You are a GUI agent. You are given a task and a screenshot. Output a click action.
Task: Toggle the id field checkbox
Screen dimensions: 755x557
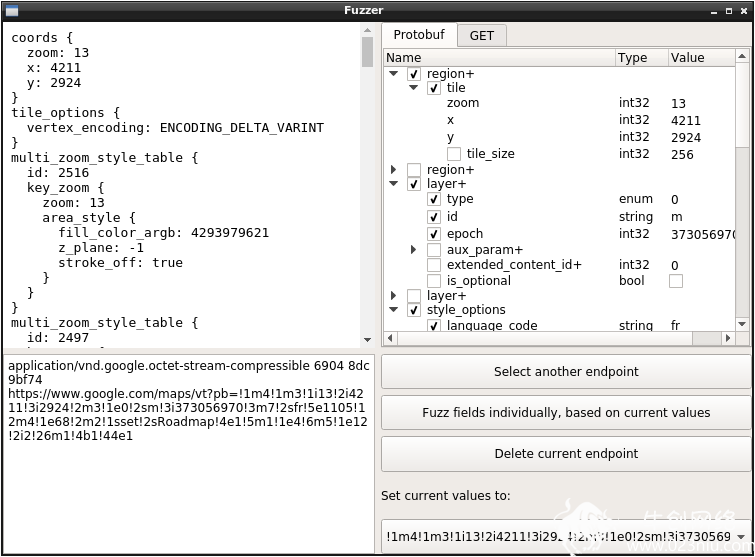(x=433, y=217)
